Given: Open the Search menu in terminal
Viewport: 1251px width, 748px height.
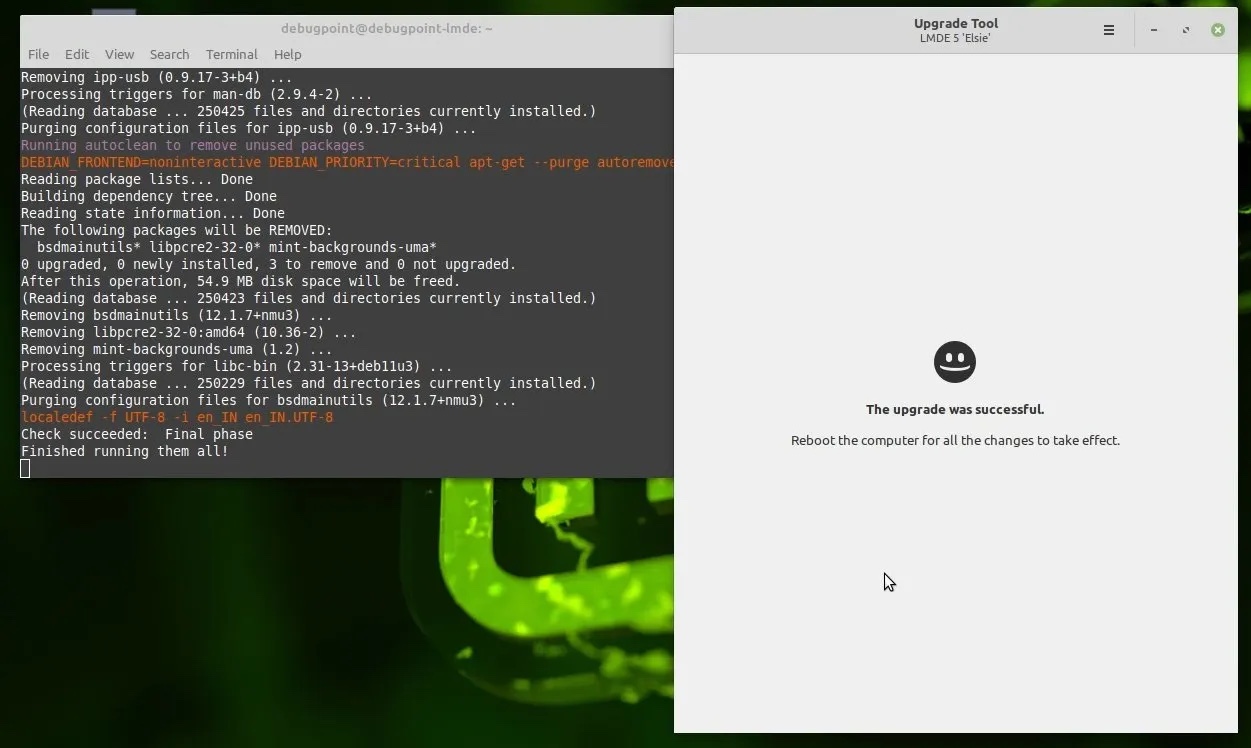Looking at the screenshot, I should pyautogui.click(x=169, y=54).
